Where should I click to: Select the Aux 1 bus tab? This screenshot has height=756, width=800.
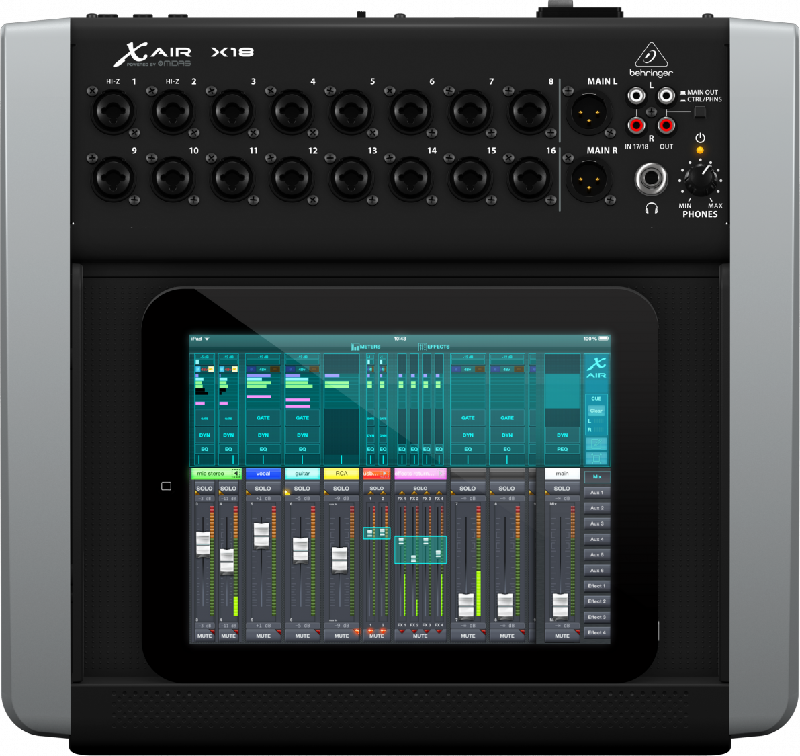point(596,492)
